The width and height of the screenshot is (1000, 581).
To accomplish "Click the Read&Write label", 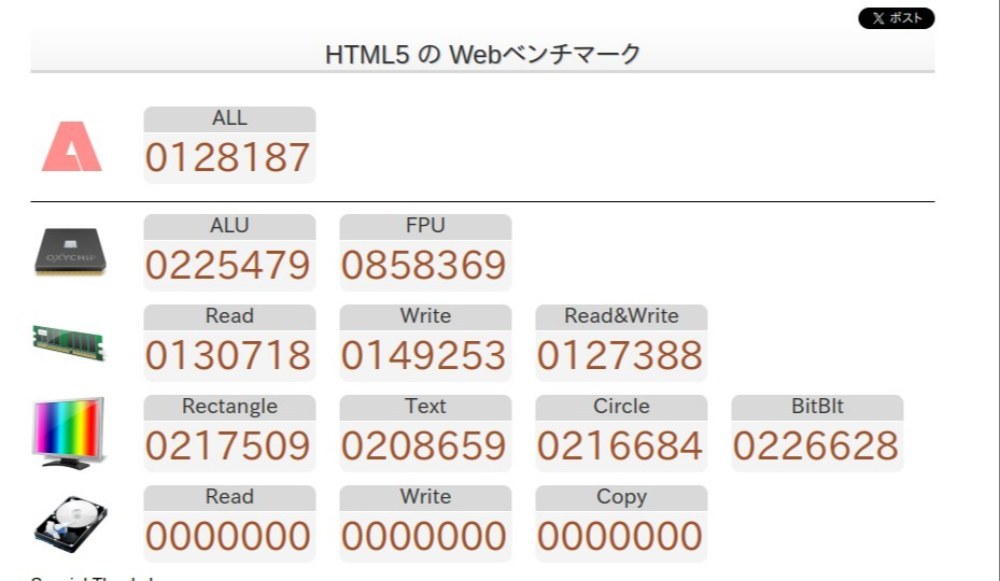I will tap(621, 317).
